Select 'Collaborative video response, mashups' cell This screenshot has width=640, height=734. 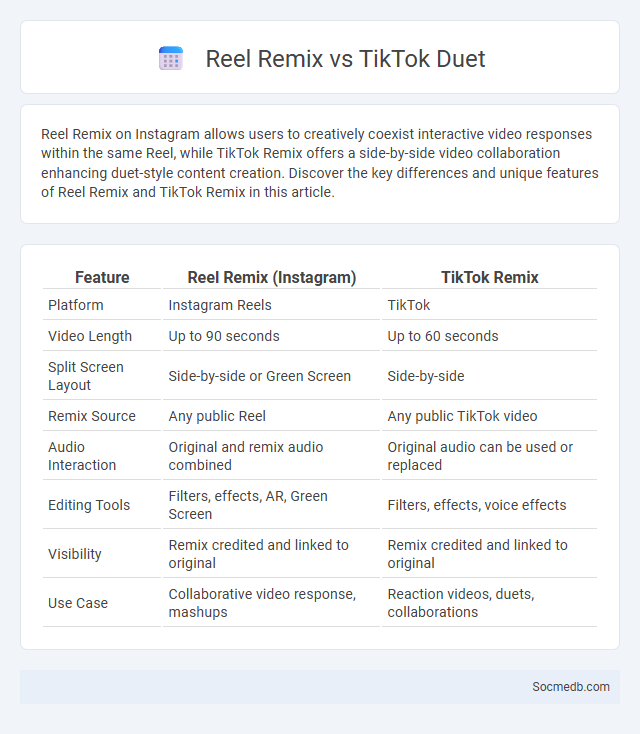coord(262,603)
